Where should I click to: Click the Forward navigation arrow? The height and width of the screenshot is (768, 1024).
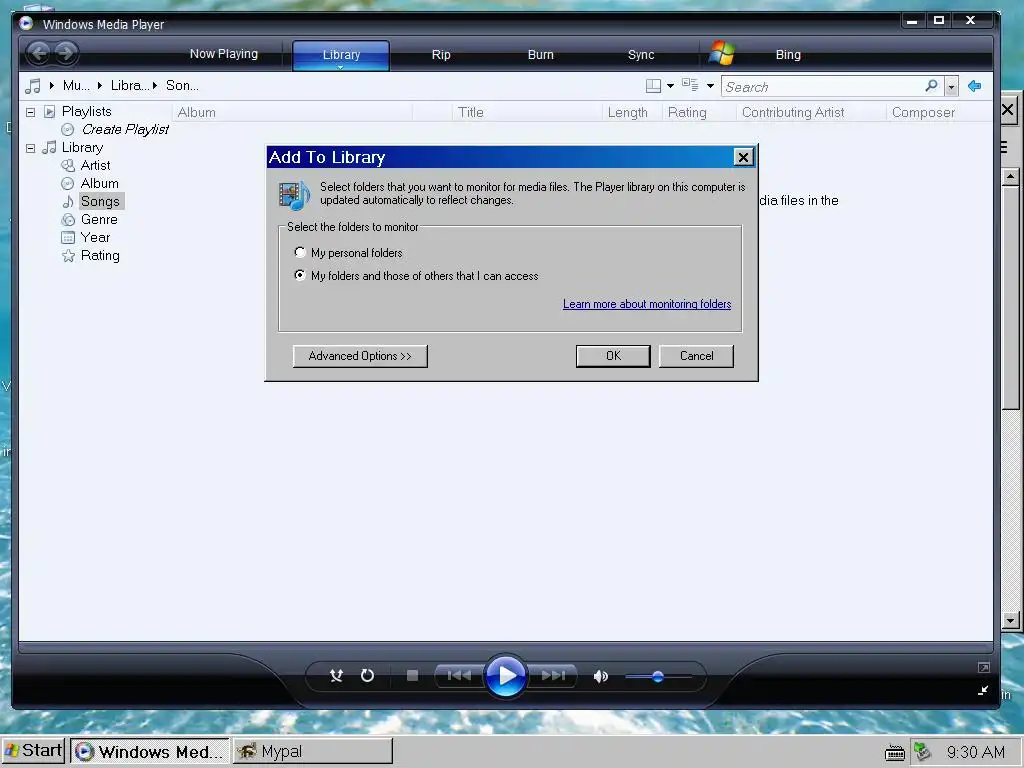tap(65, 53)
